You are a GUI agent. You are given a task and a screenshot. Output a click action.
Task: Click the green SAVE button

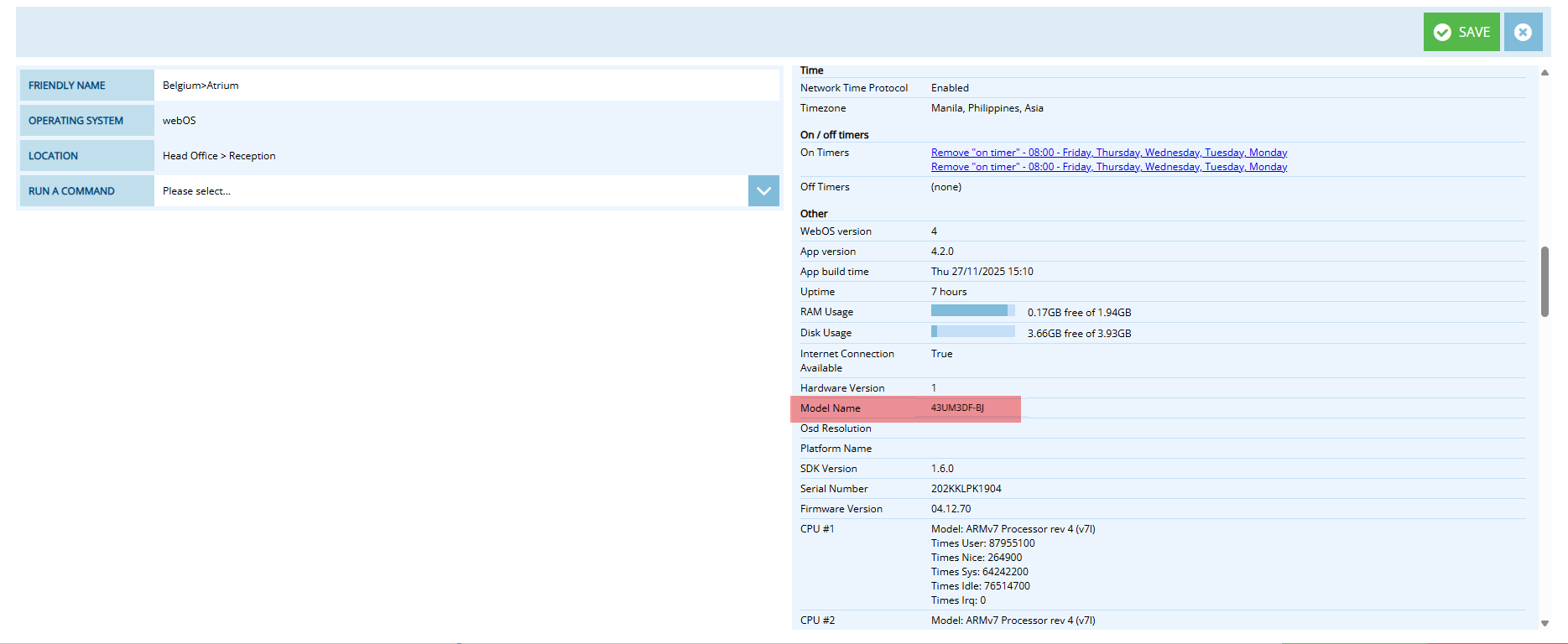1461,32
